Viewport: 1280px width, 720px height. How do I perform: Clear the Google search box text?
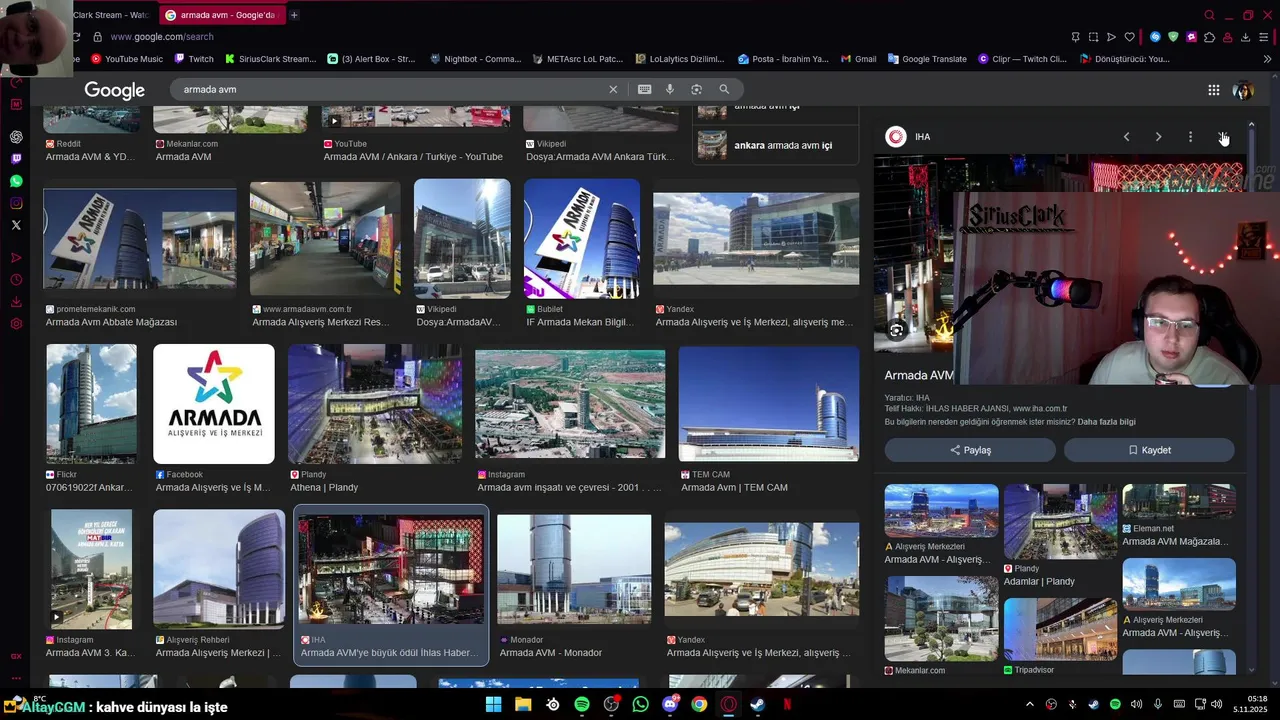click(613, 89)
